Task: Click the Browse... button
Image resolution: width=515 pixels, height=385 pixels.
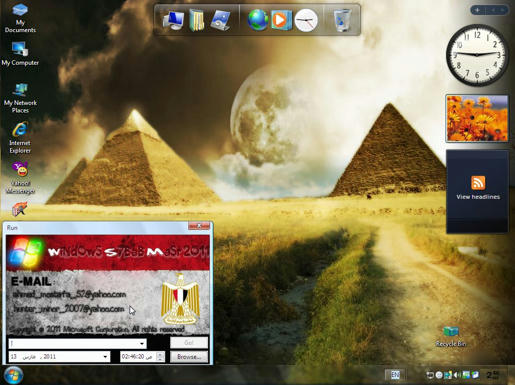Action: (189, 357)
